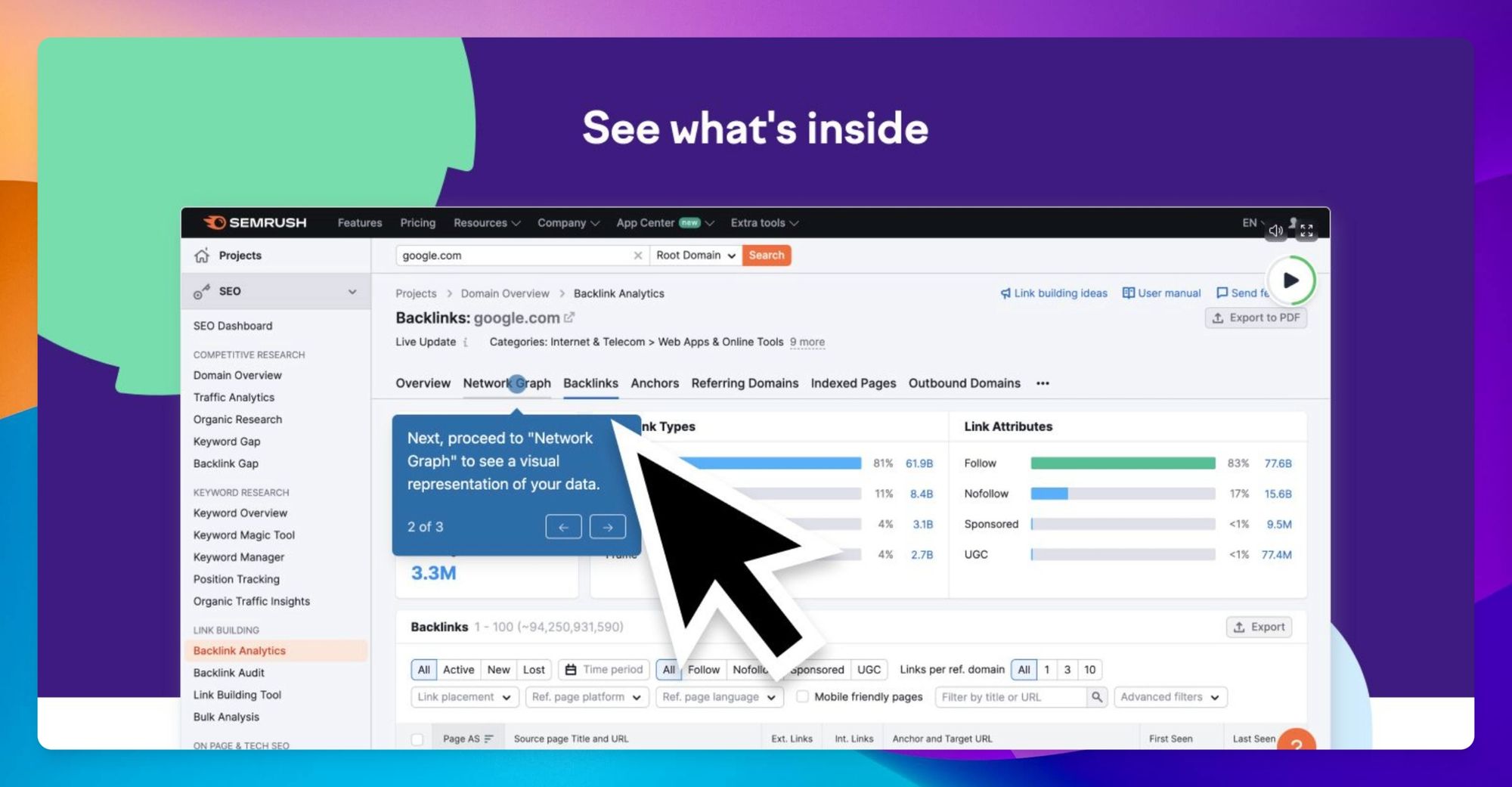The height and width of the screenshot is (787, 1512).
Task: Select UGC link attribute filter
Action: pyautogui.click(x=869, y=670)
